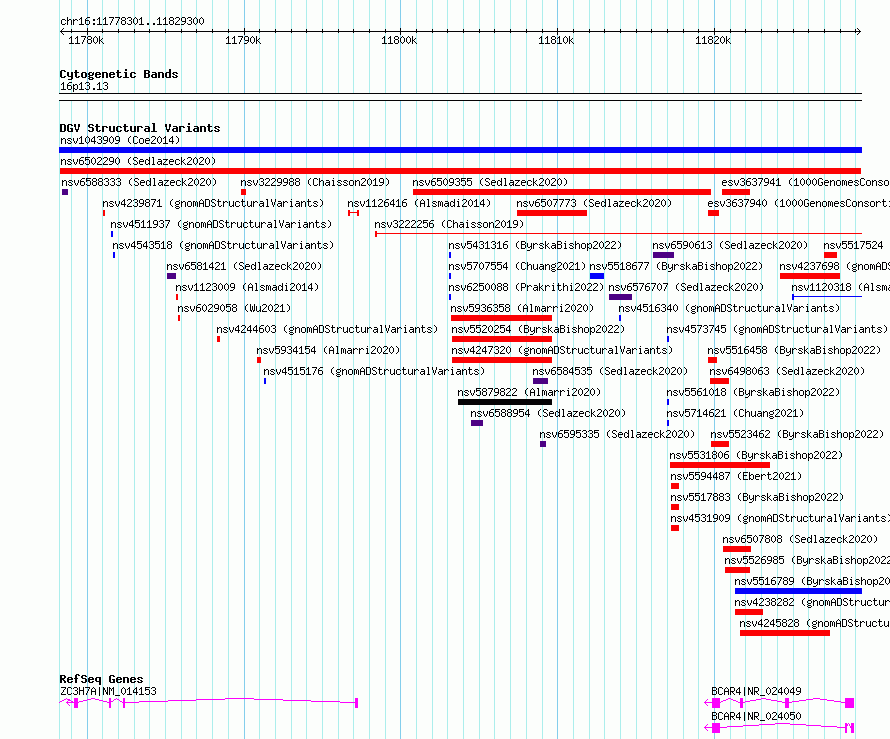
Task: Open esv3637940 variant label
Action: [x=799, y=203]
